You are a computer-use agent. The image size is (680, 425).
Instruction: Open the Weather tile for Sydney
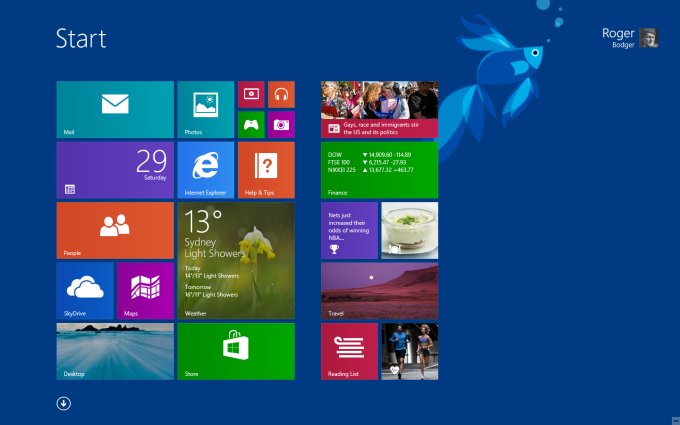click(x=236, y=261)
